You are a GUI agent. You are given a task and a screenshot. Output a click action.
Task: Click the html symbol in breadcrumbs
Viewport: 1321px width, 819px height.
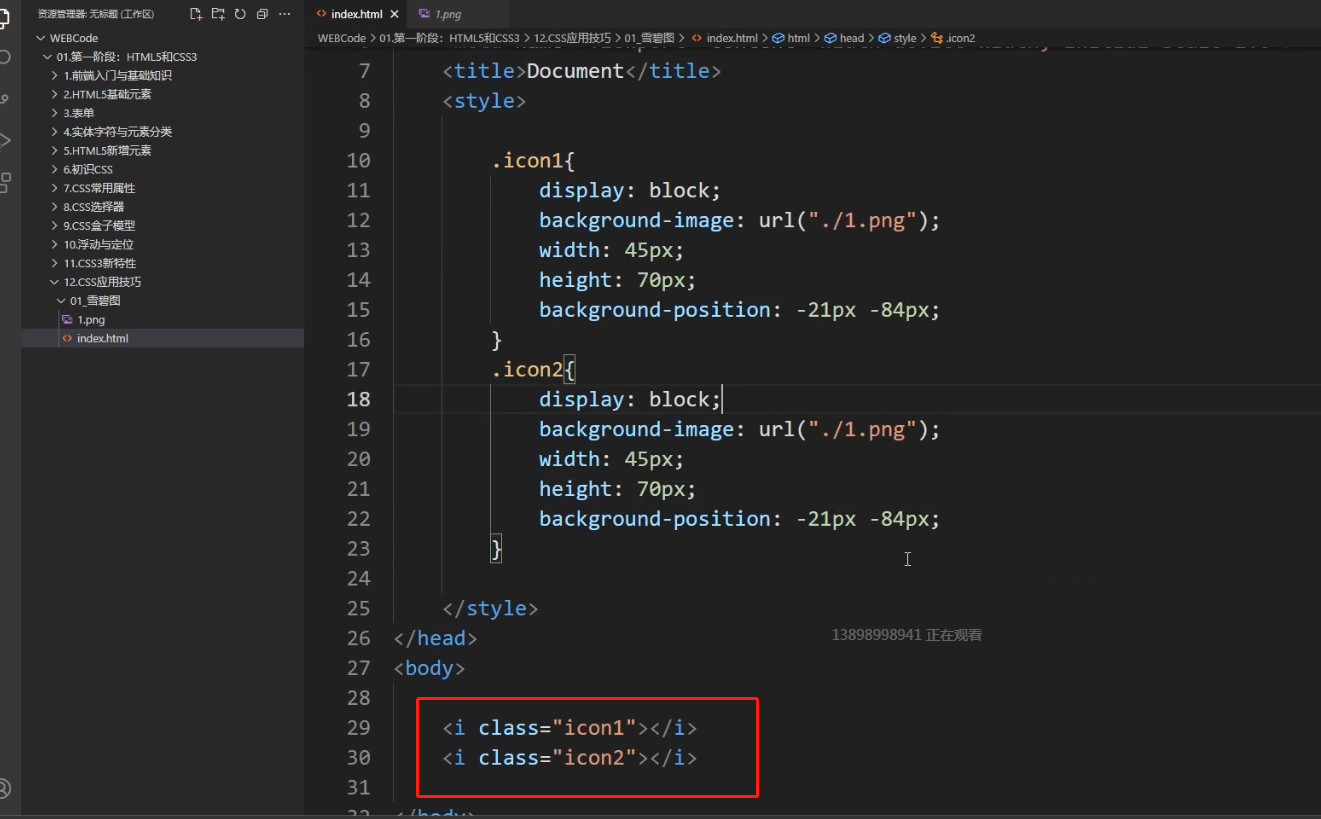[791, 38]
